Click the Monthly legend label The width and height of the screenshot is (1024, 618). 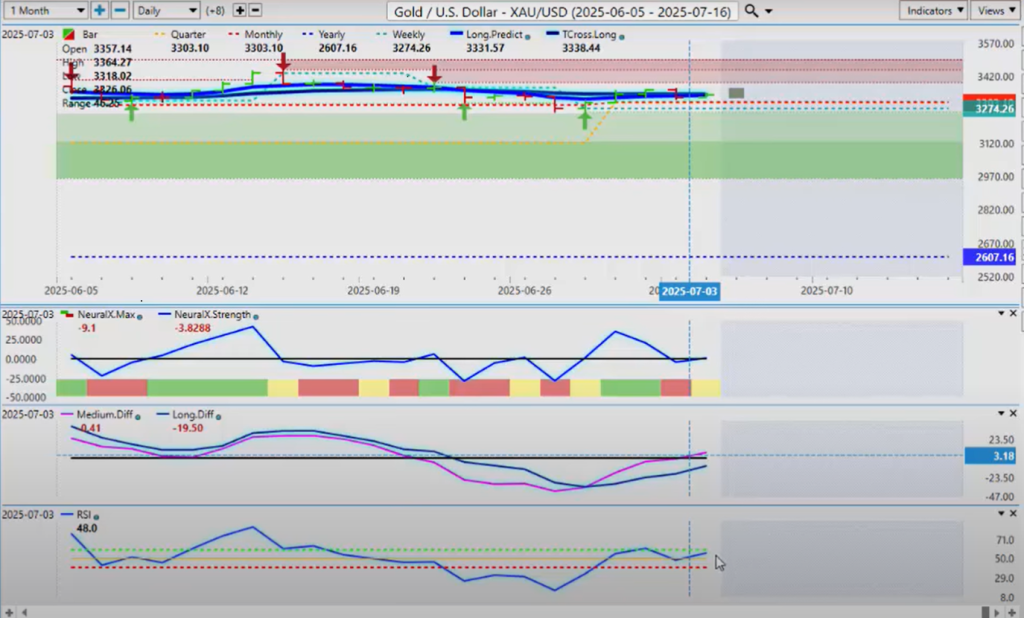click(x=263, y=35)
